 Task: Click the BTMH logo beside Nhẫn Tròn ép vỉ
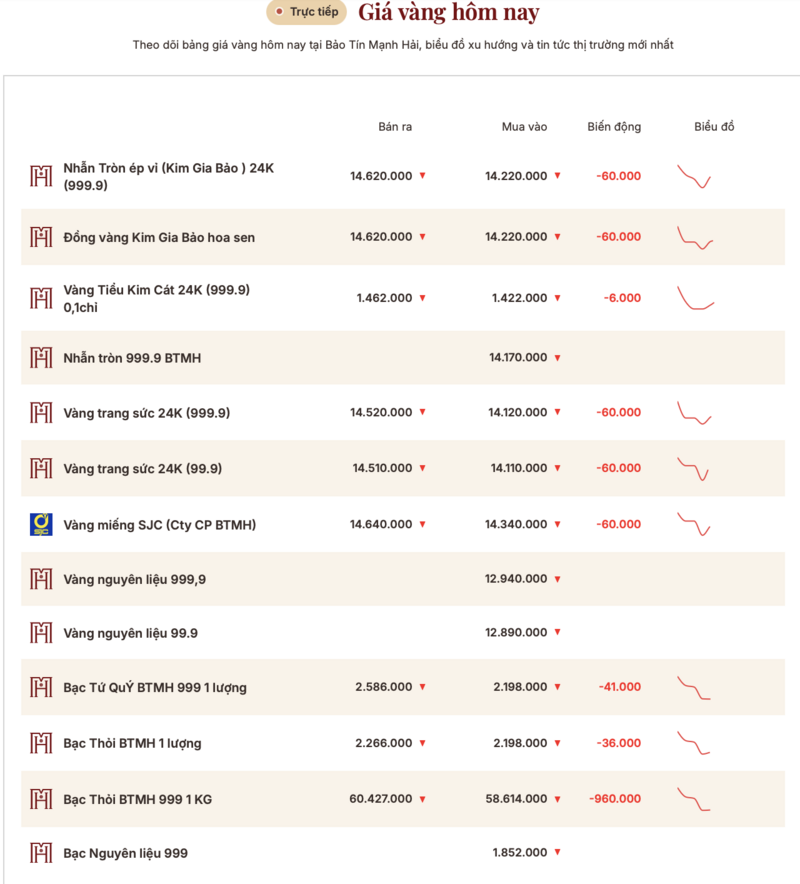pos(41,176)
